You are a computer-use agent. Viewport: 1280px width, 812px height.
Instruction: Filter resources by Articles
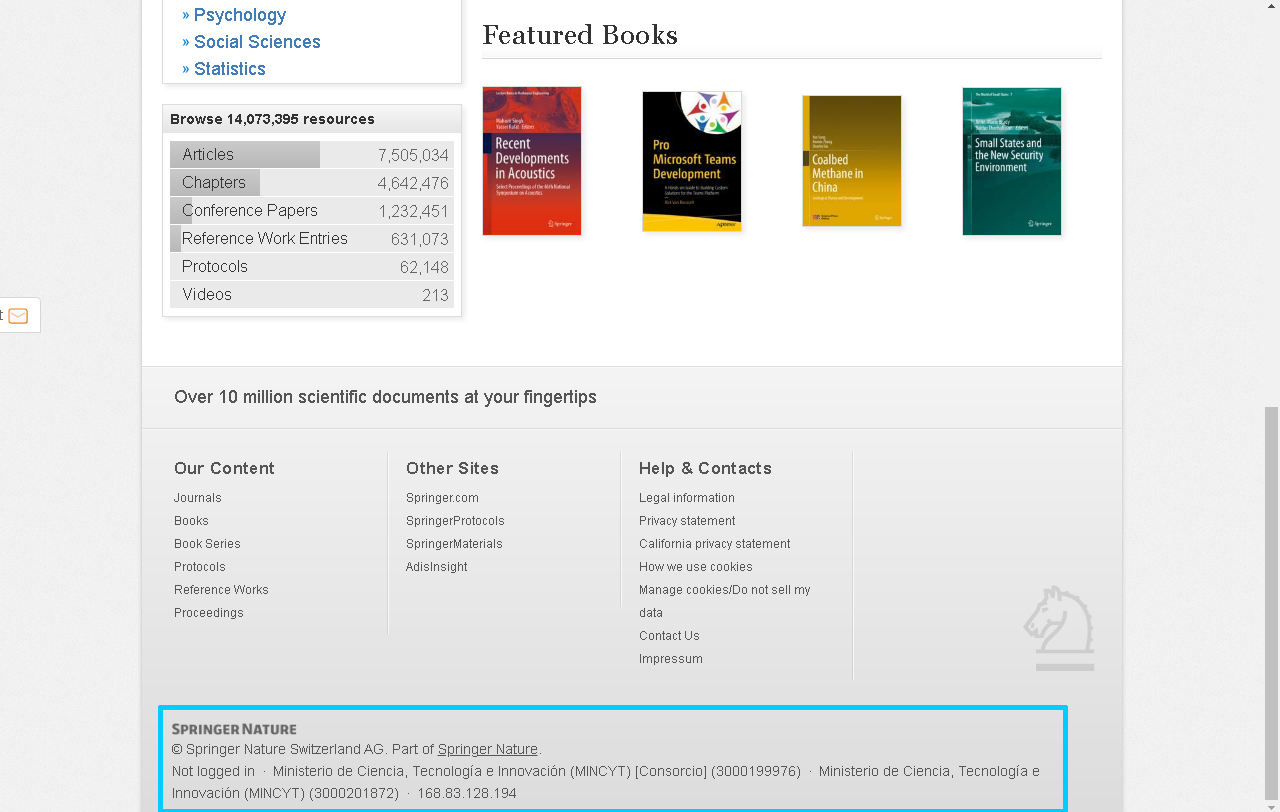(x=208, y=155)
